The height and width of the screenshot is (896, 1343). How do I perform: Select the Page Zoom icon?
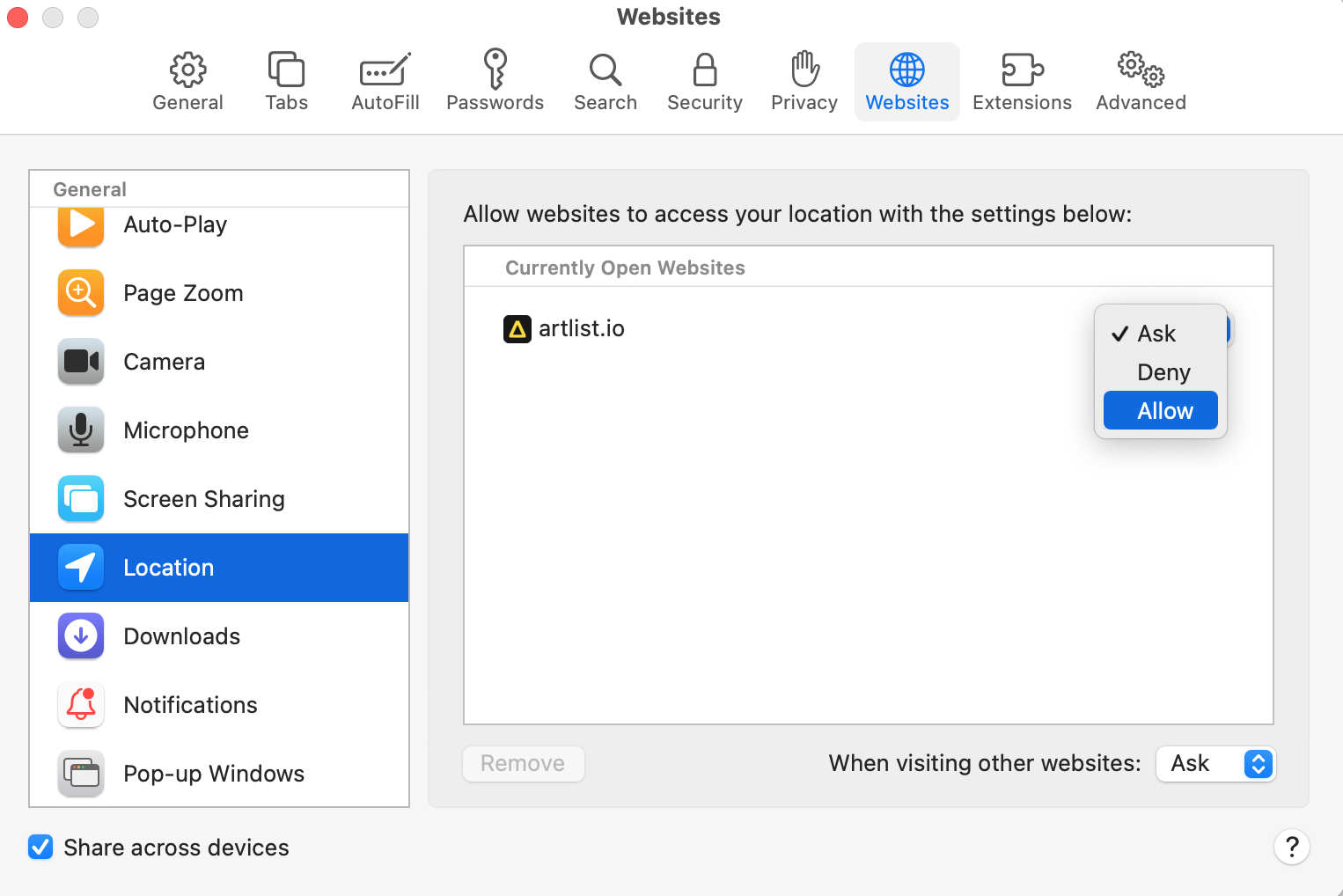tap(80, 293)
